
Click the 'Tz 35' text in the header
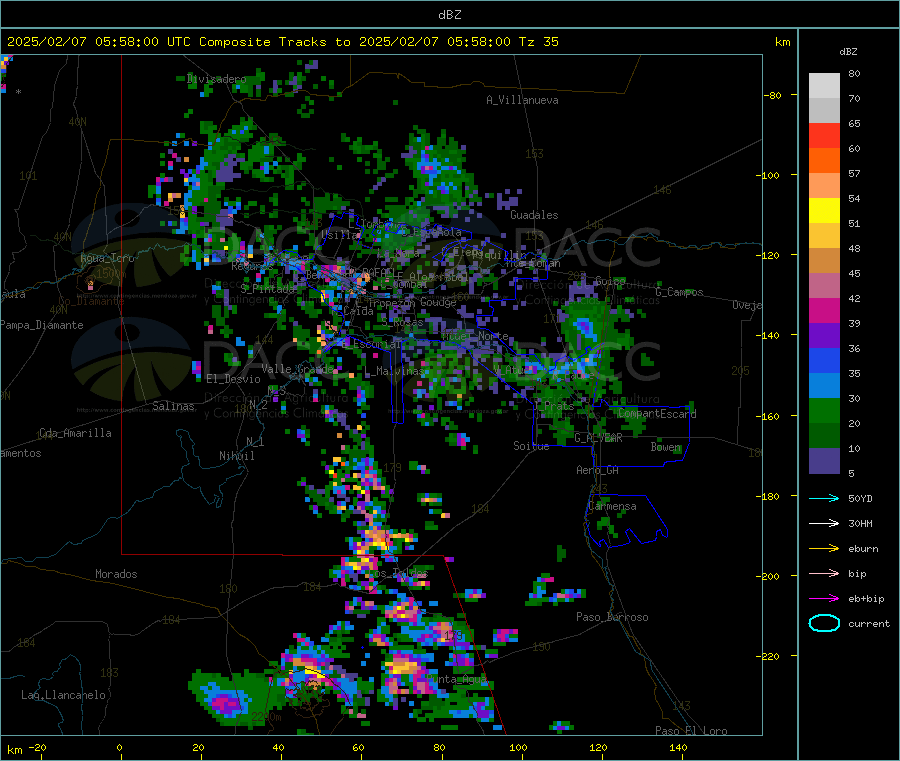[x=538, y=42]
